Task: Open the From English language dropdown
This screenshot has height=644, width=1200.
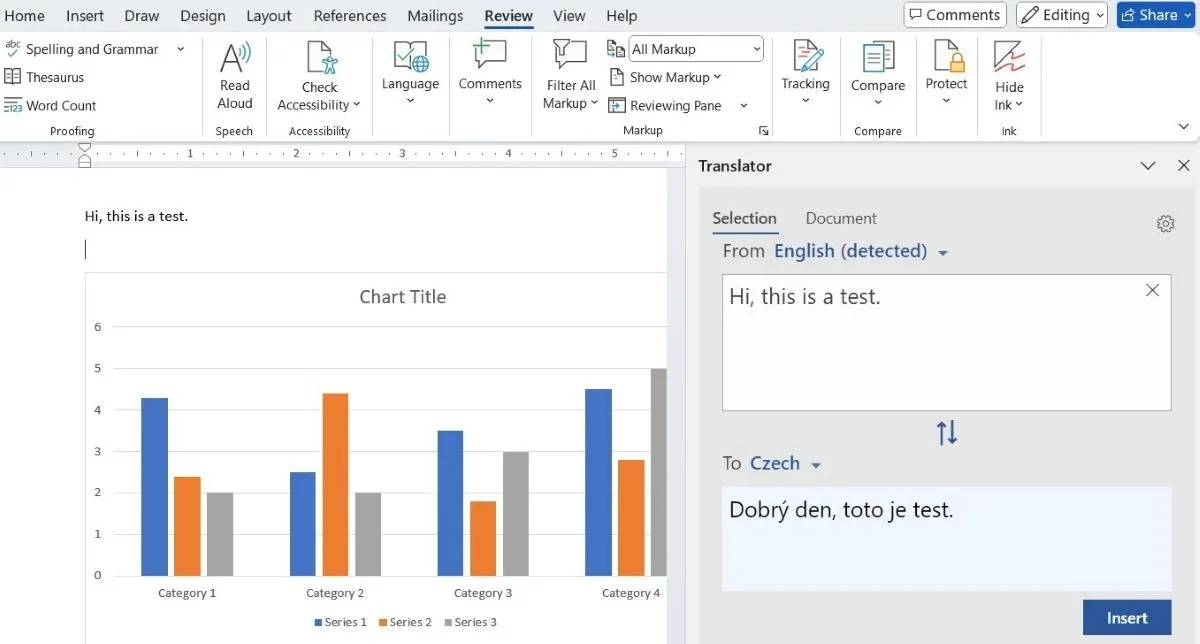Action: click(x=860, y=251)
